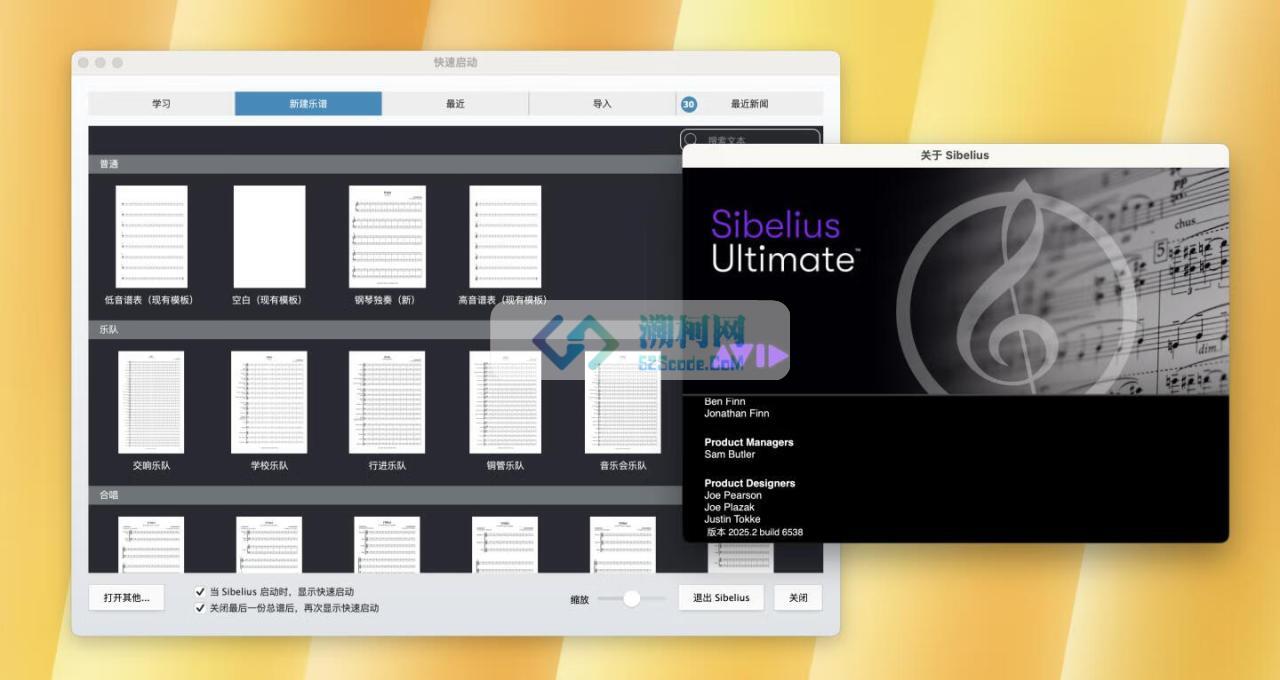Click the 30 news count badge

(x=688, y=104)
